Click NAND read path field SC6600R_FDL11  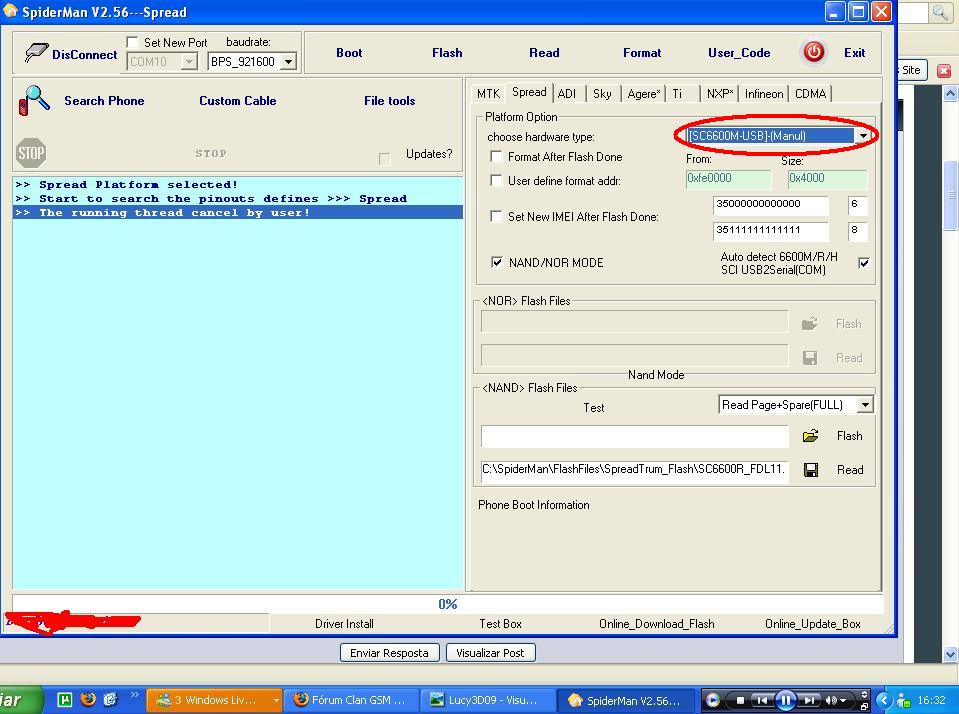click(x=634, y=470)
